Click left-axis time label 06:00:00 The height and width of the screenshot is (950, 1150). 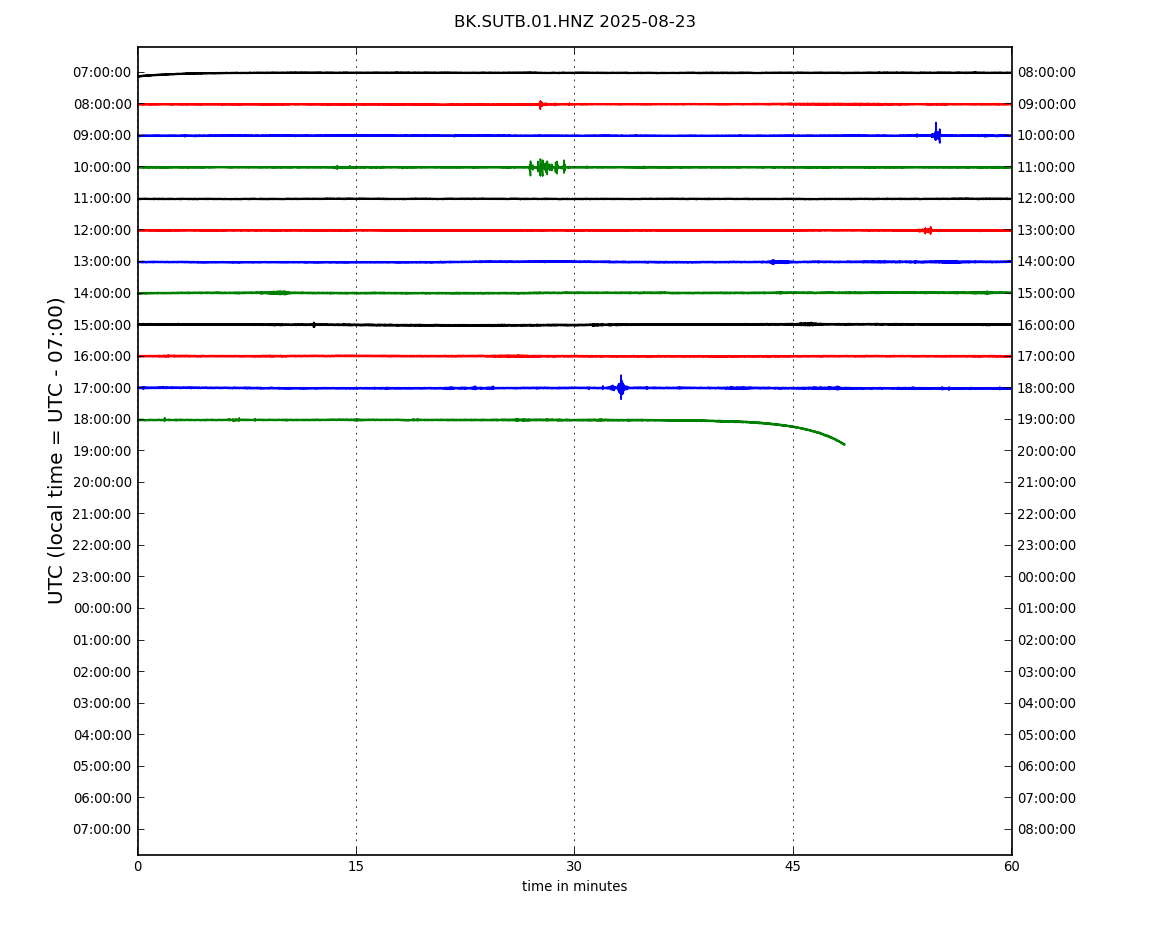tap(102, 798)
